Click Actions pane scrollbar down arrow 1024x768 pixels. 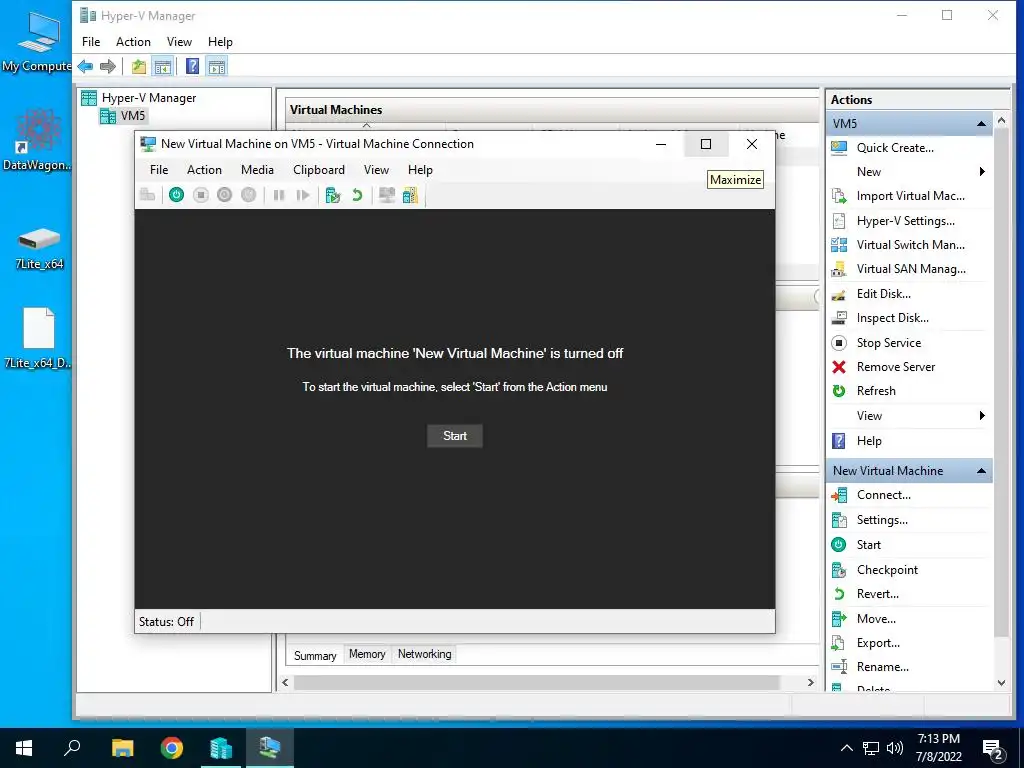(x=1001, y=683)
